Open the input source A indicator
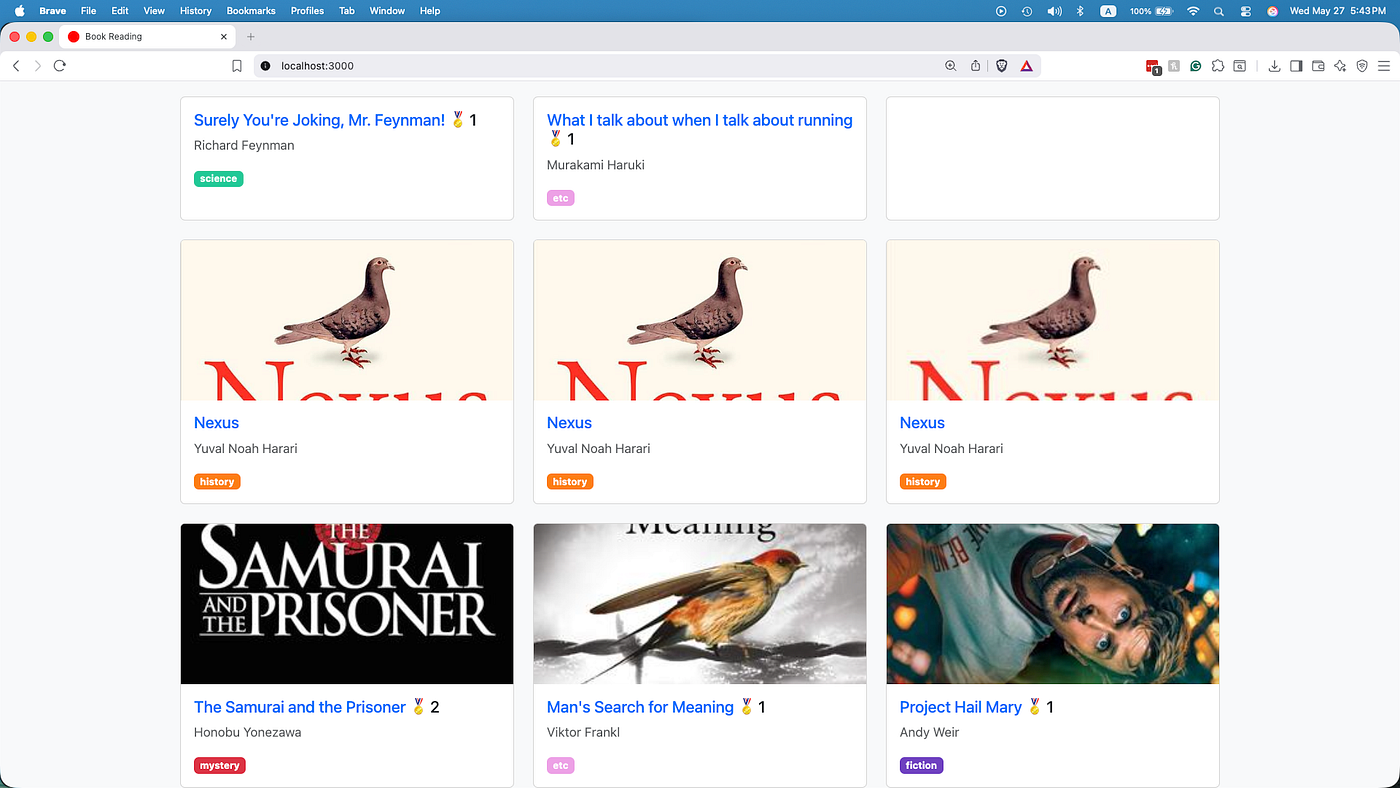The width and height of the screenshot is (1400, 788). pos(1108,11)
